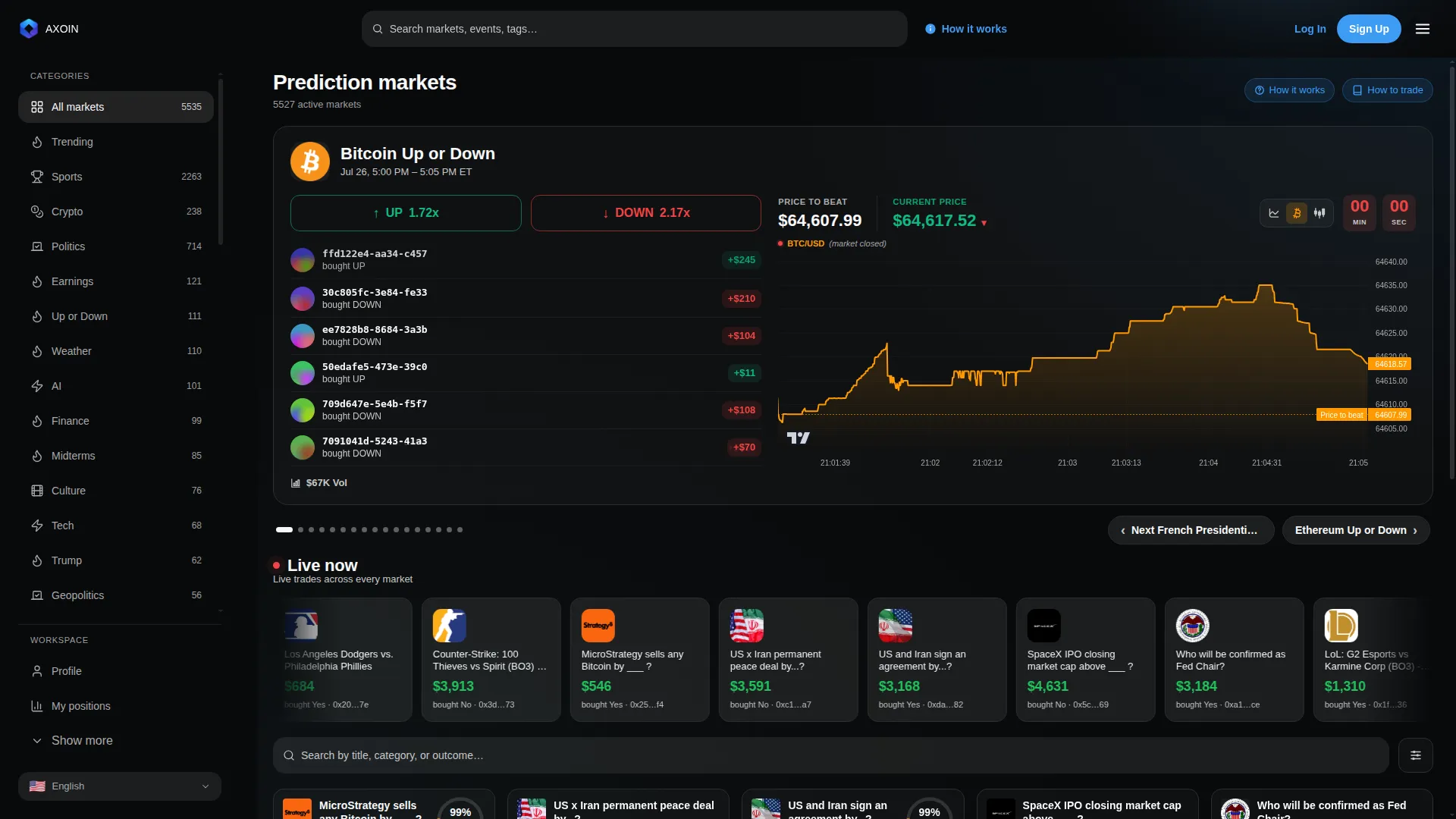Screen dimensions: 1456x819
Task: Click the Culture film icon
Action: click(37, 491)
